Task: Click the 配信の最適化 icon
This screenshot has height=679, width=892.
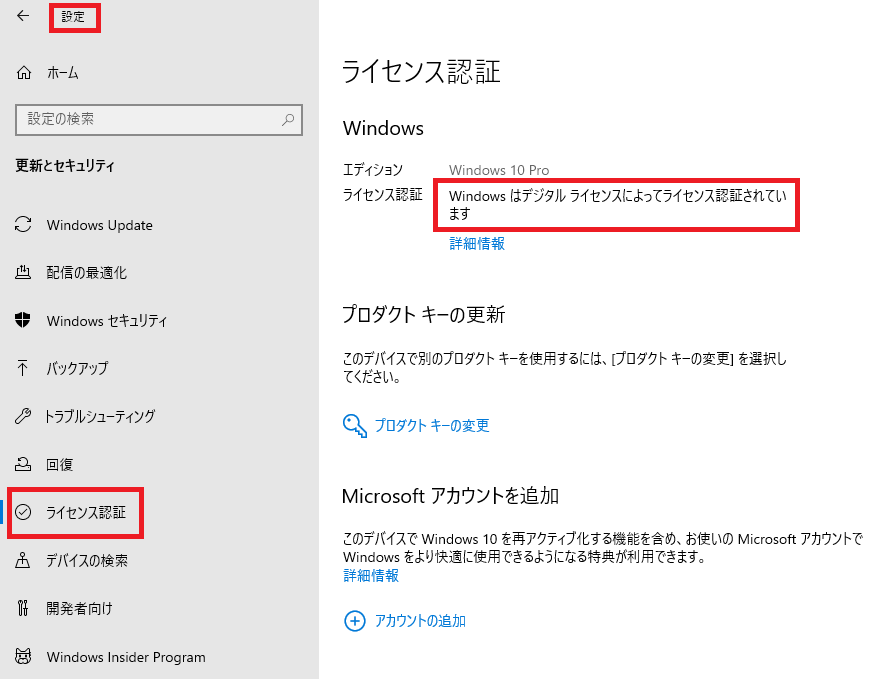Action: click(x=23, y=272)
